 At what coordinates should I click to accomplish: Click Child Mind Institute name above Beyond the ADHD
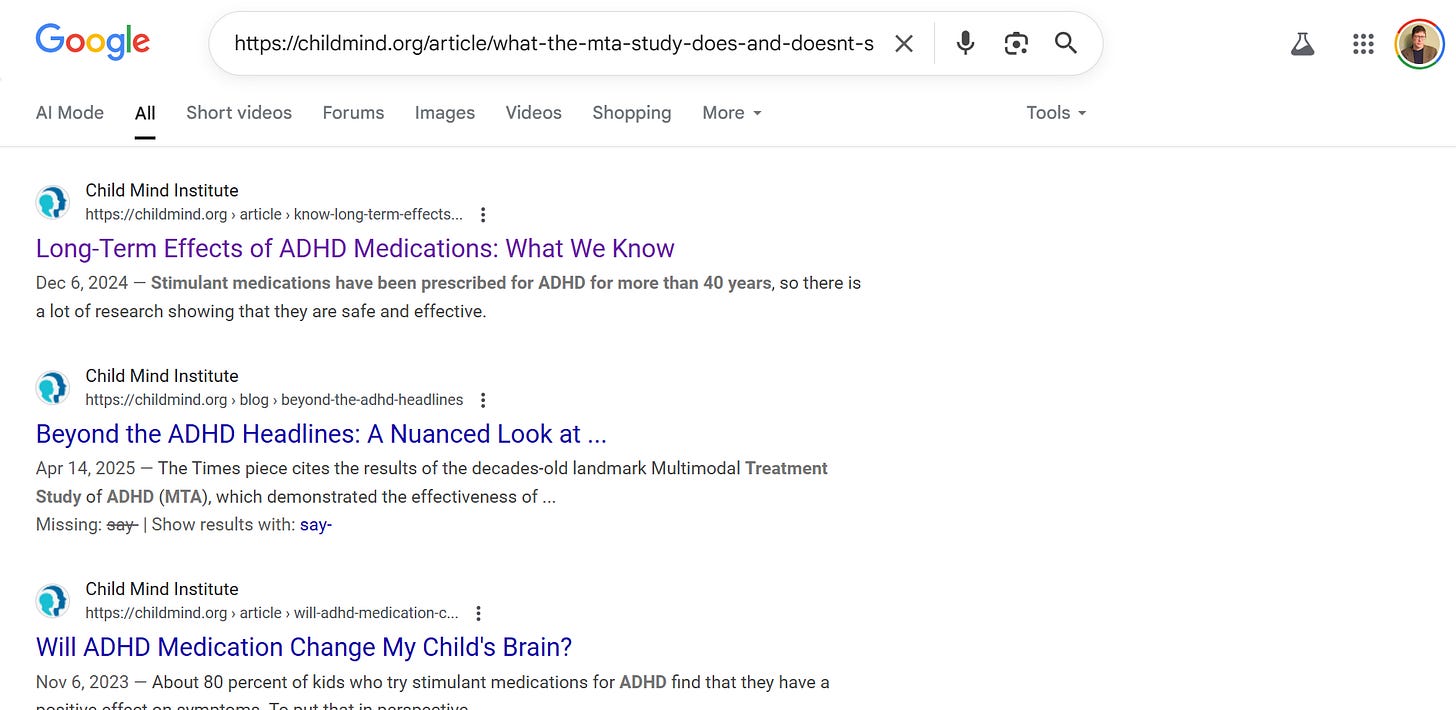point(162,376)
